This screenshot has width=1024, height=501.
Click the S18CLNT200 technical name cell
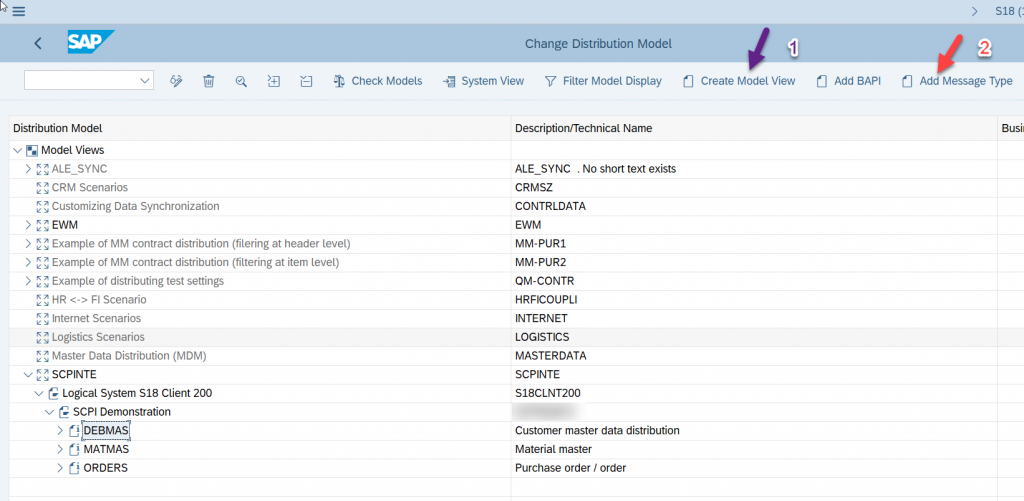point(548,393)
